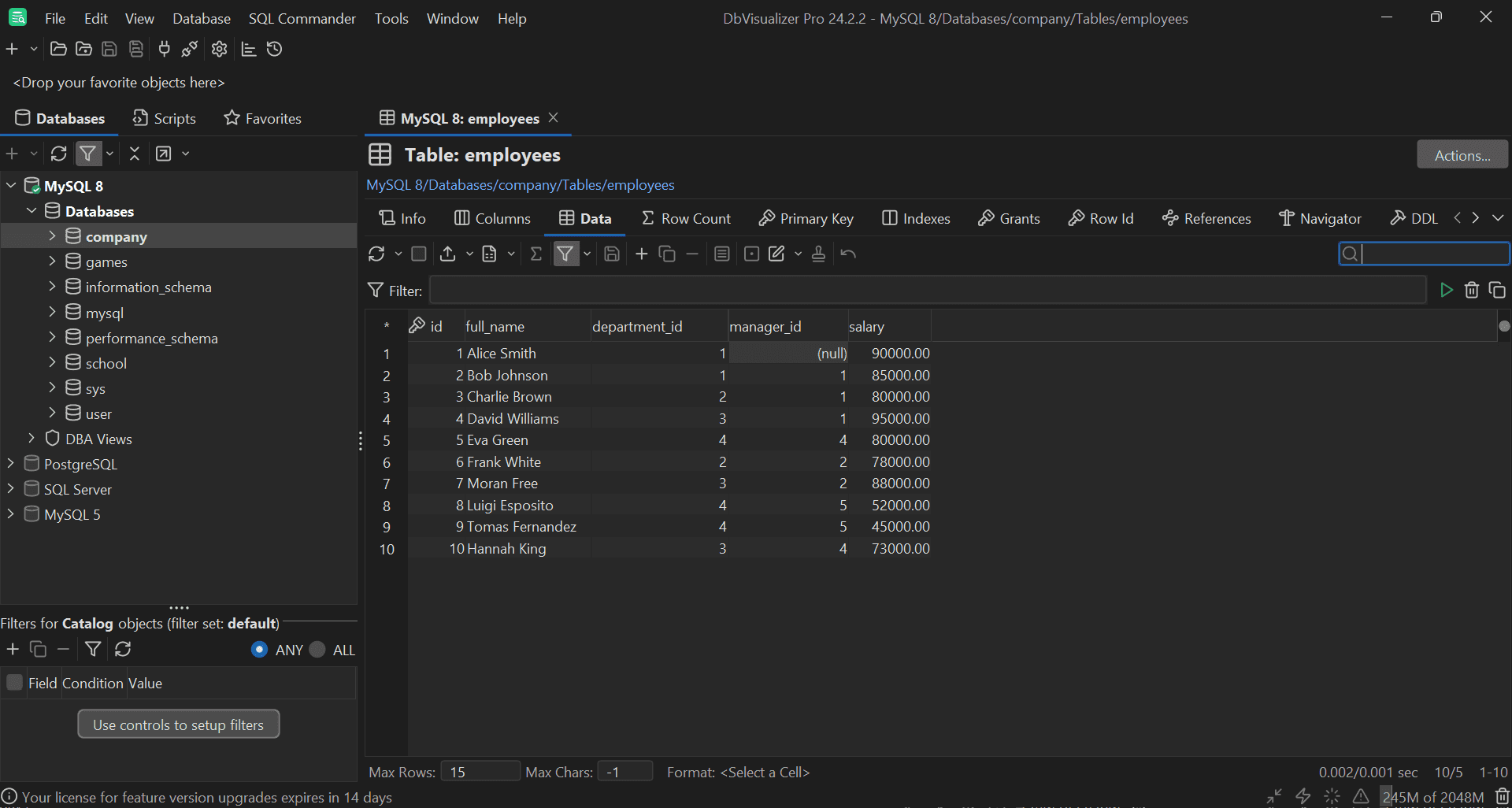Choose the ANY filter radio button

[x=259, y=650]
